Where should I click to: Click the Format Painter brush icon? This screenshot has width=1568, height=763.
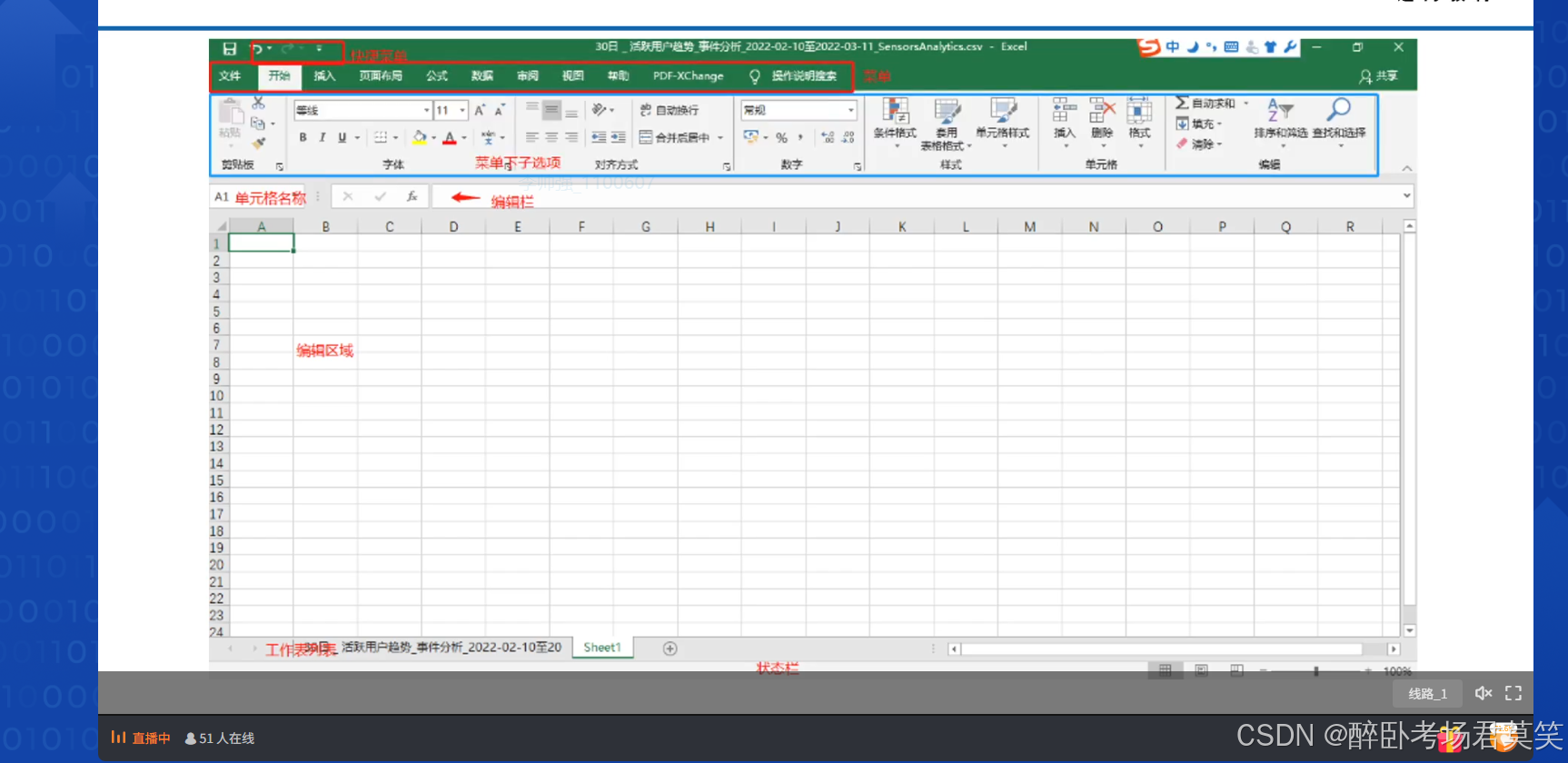[x=259, y=144]
